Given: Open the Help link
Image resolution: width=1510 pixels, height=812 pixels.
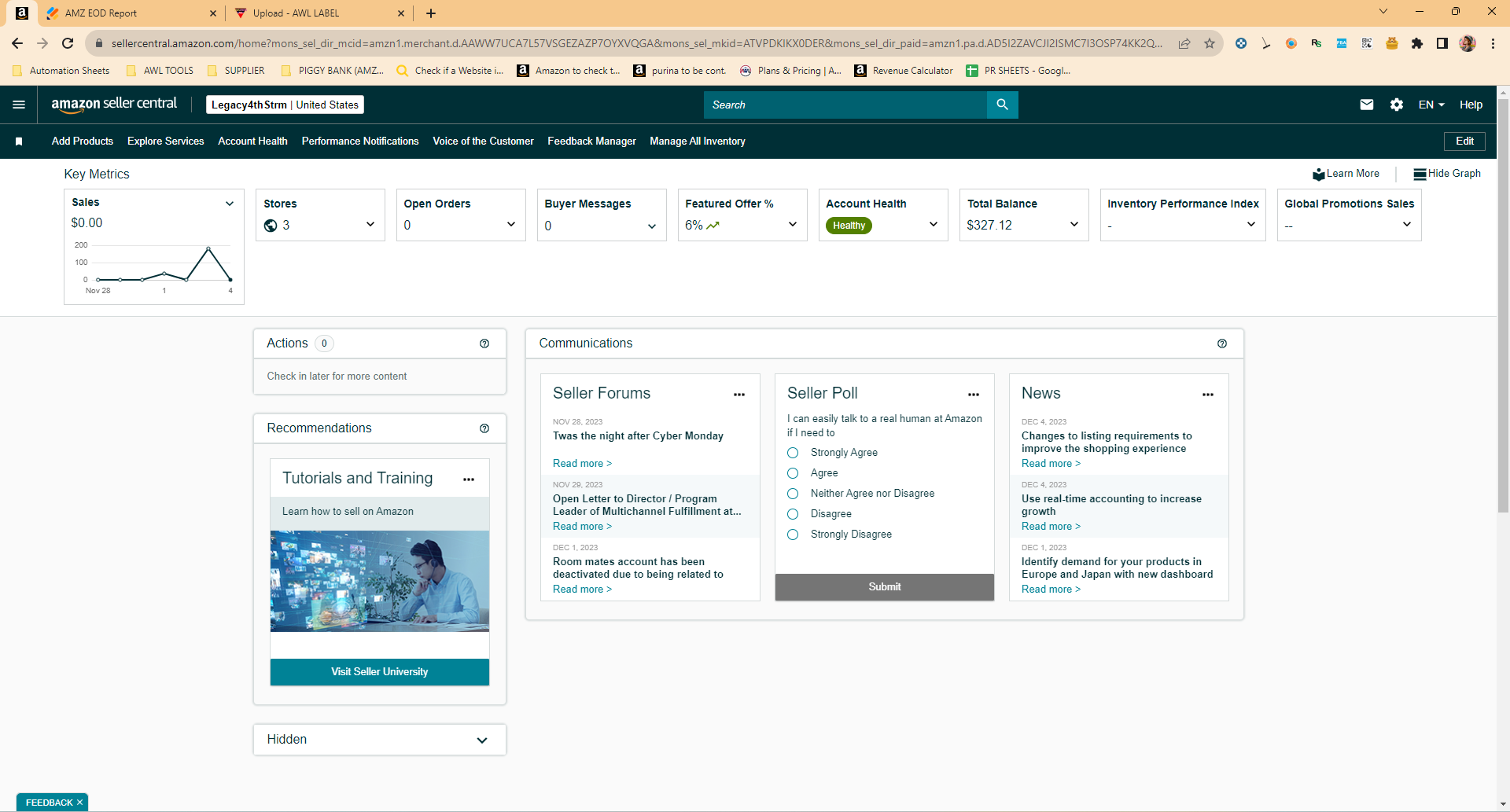Looking at the screenshot, I should point(1471,105).
